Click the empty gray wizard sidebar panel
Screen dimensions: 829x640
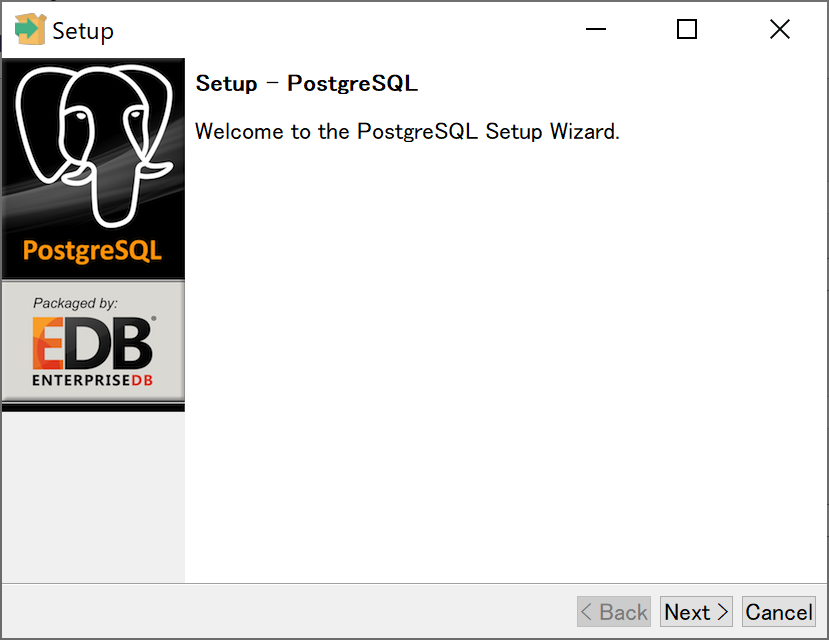[92, 500]
